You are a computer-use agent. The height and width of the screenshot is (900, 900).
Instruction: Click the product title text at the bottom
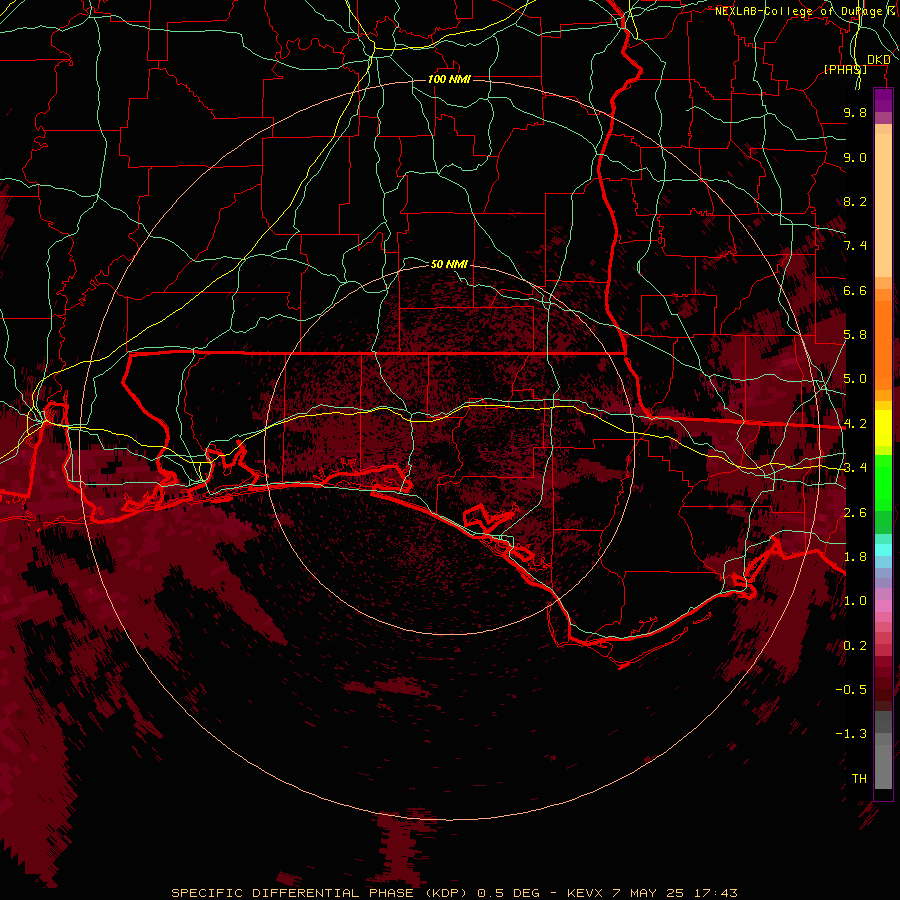point(455,893)
